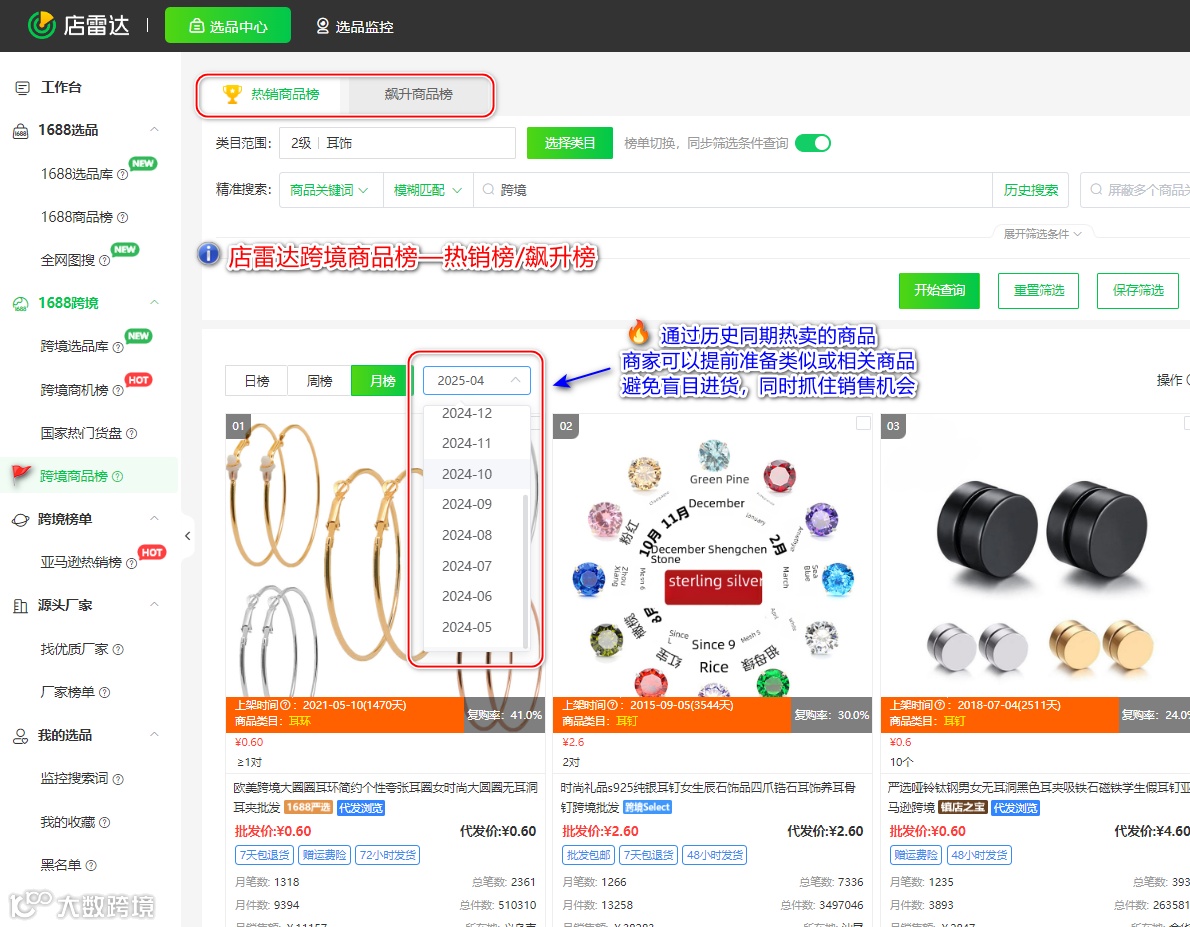The image size is (1190, 927).
Task: Click the 跨境榜单 planet icon
Action: tap(20, 520)
